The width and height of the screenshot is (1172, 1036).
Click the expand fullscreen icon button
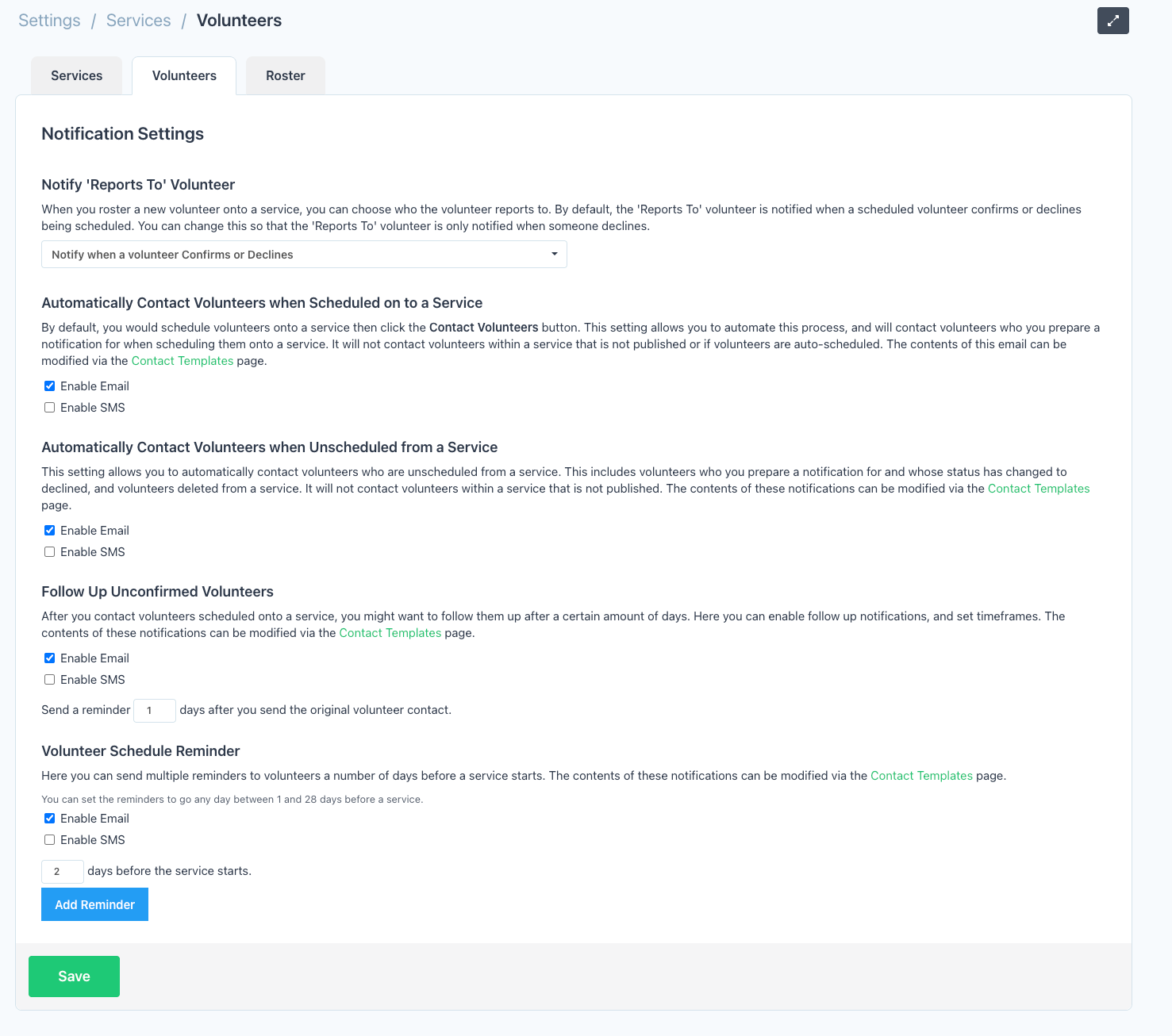point(1112,21)
